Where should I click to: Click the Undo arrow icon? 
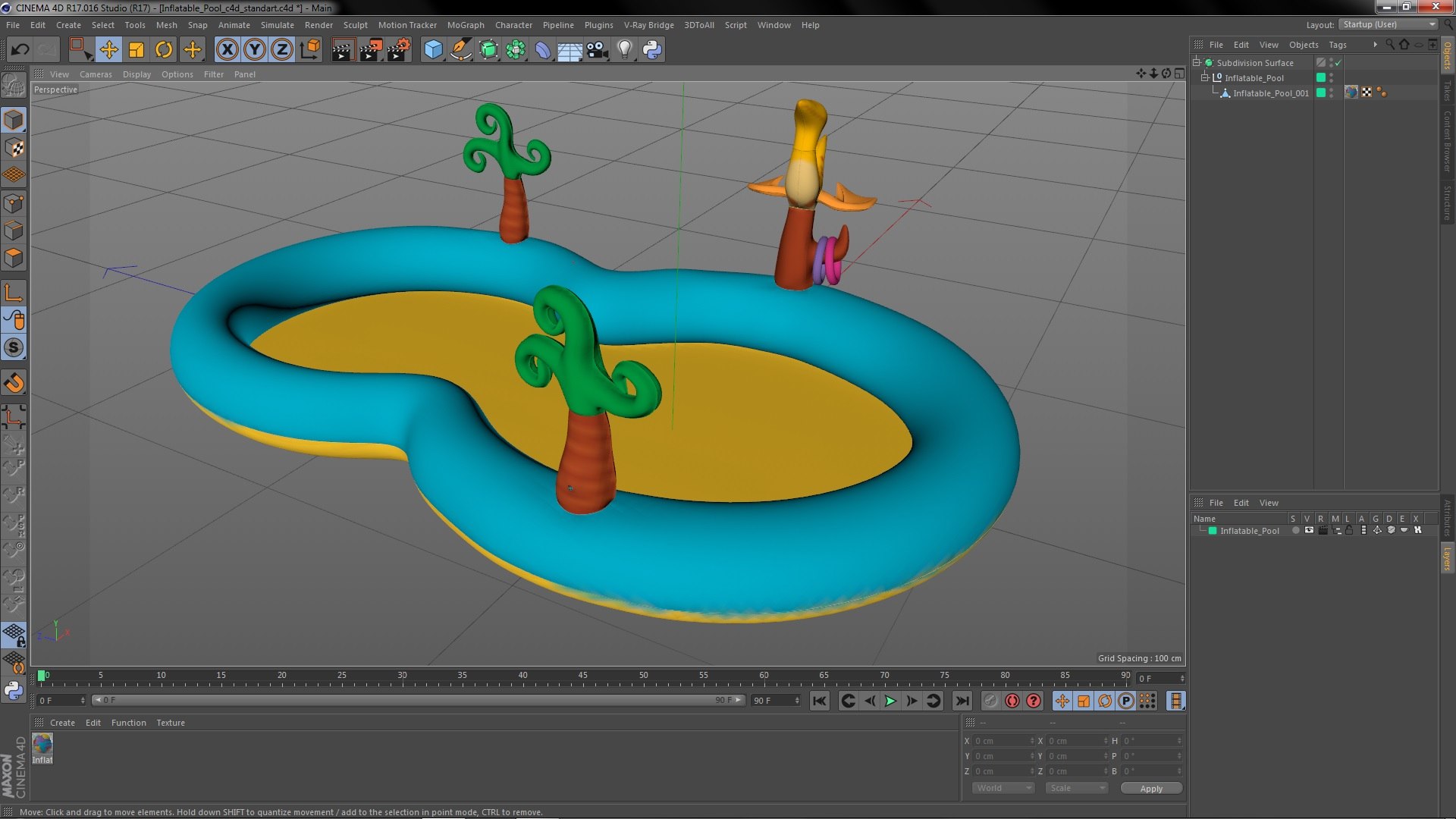20,50
